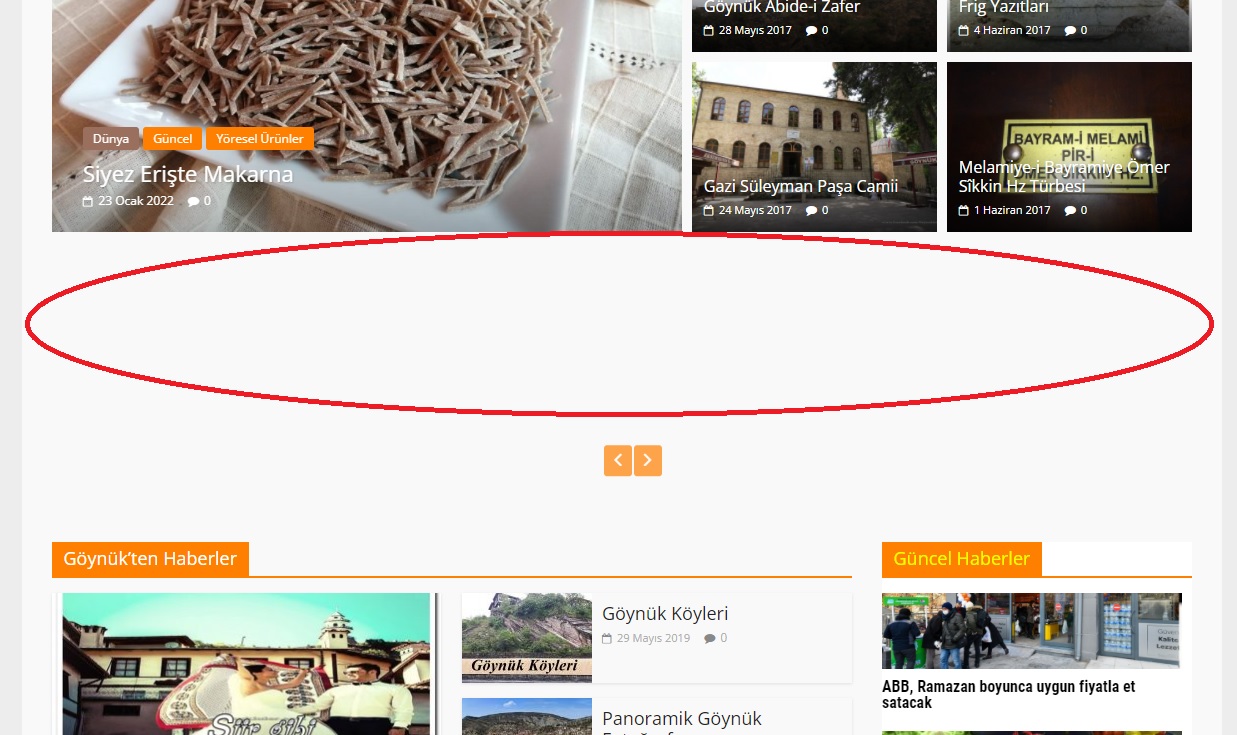The image size is (1237, 735).
Task: Click comment icon under Göynük Köyleri
Action: 710,638
